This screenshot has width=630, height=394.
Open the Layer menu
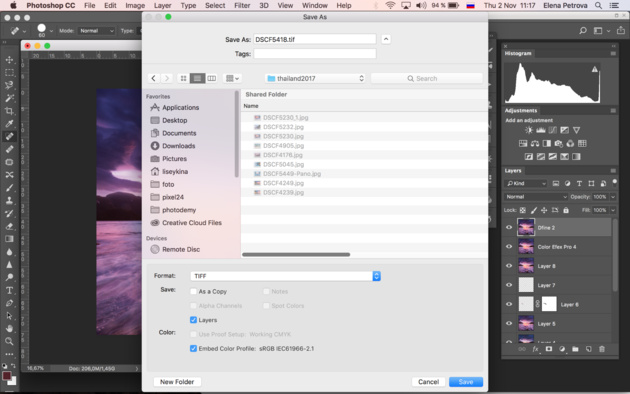point(163,6)
